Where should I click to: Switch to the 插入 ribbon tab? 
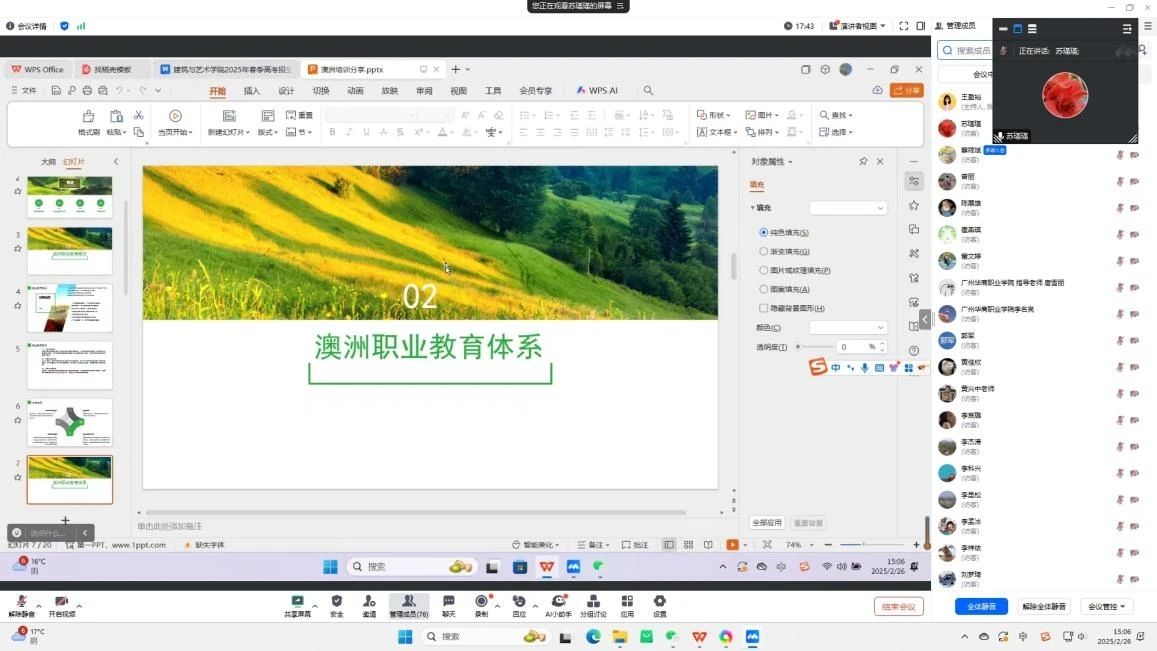[x=252, y=91]
